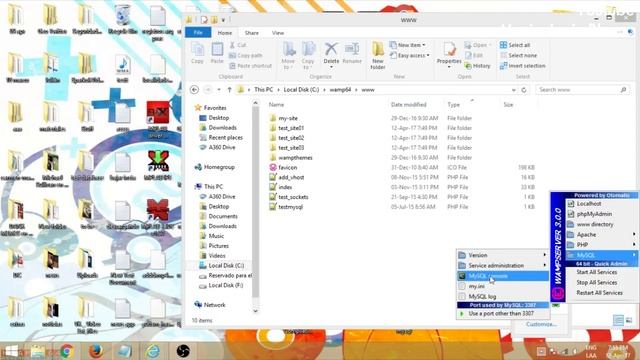Click Invert selection in the ribbon
This screenshot has width=640, height=360.
click(x=523, y=66)
